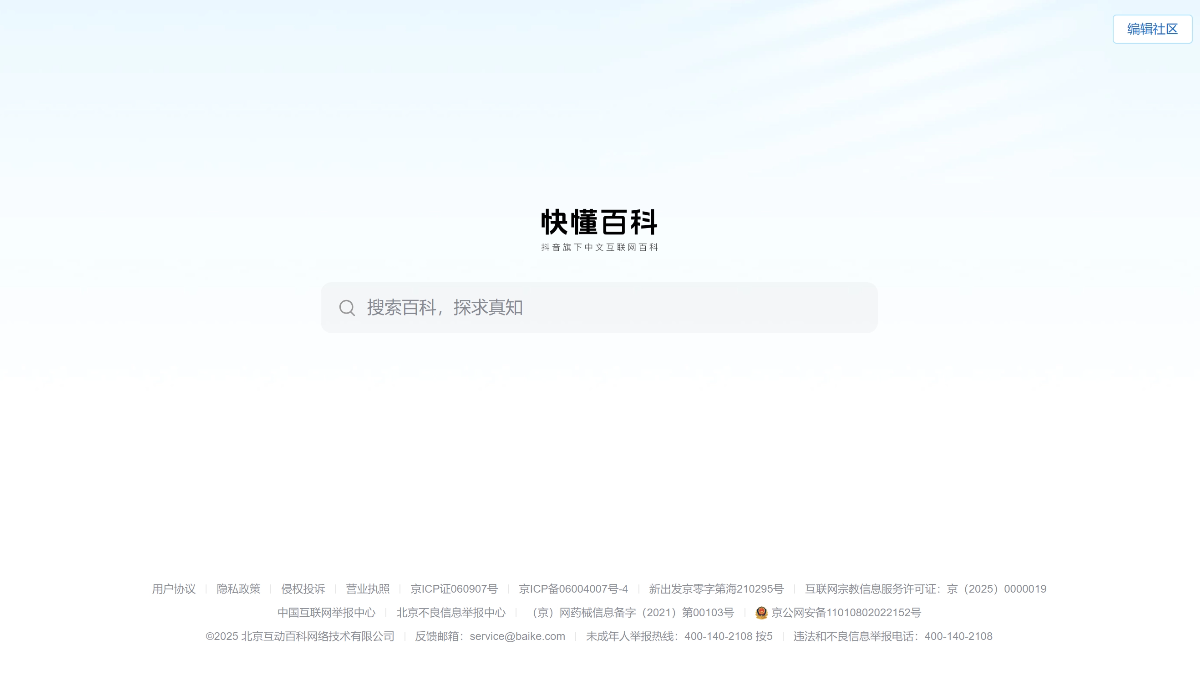The width and height of the screenshot is (1200, 675).
Task: Click the 京公网安备11010802022152号 link
Action: tap(845, 613)
